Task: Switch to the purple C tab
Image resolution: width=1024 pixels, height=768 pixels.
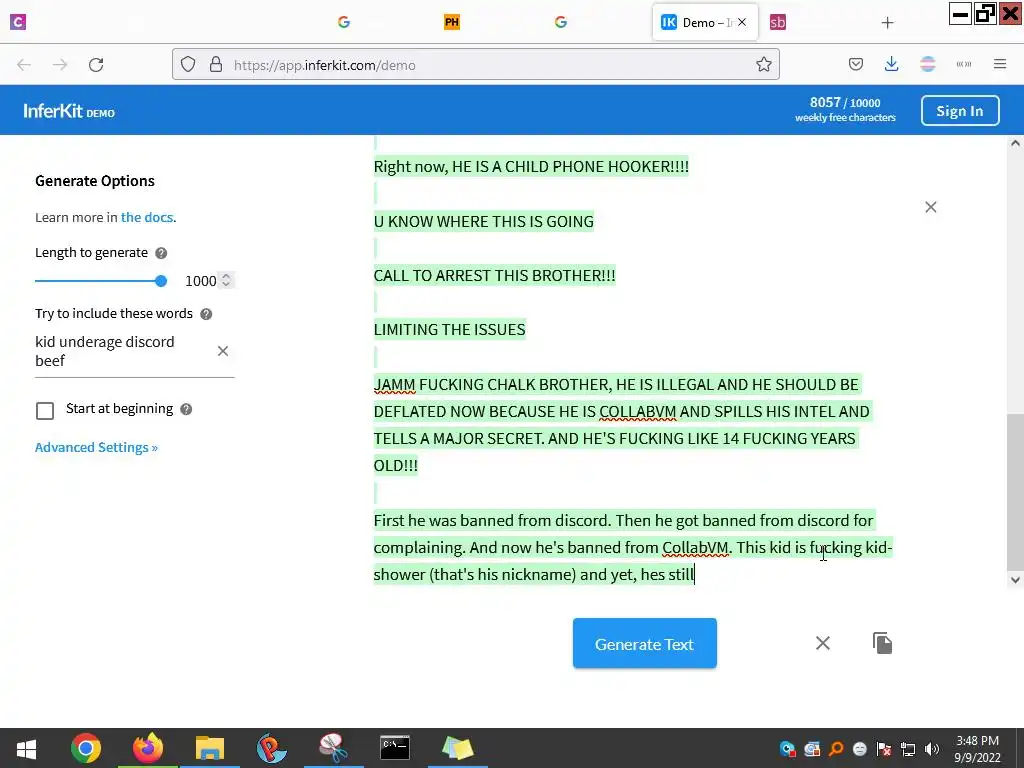Action: [18, 22]
